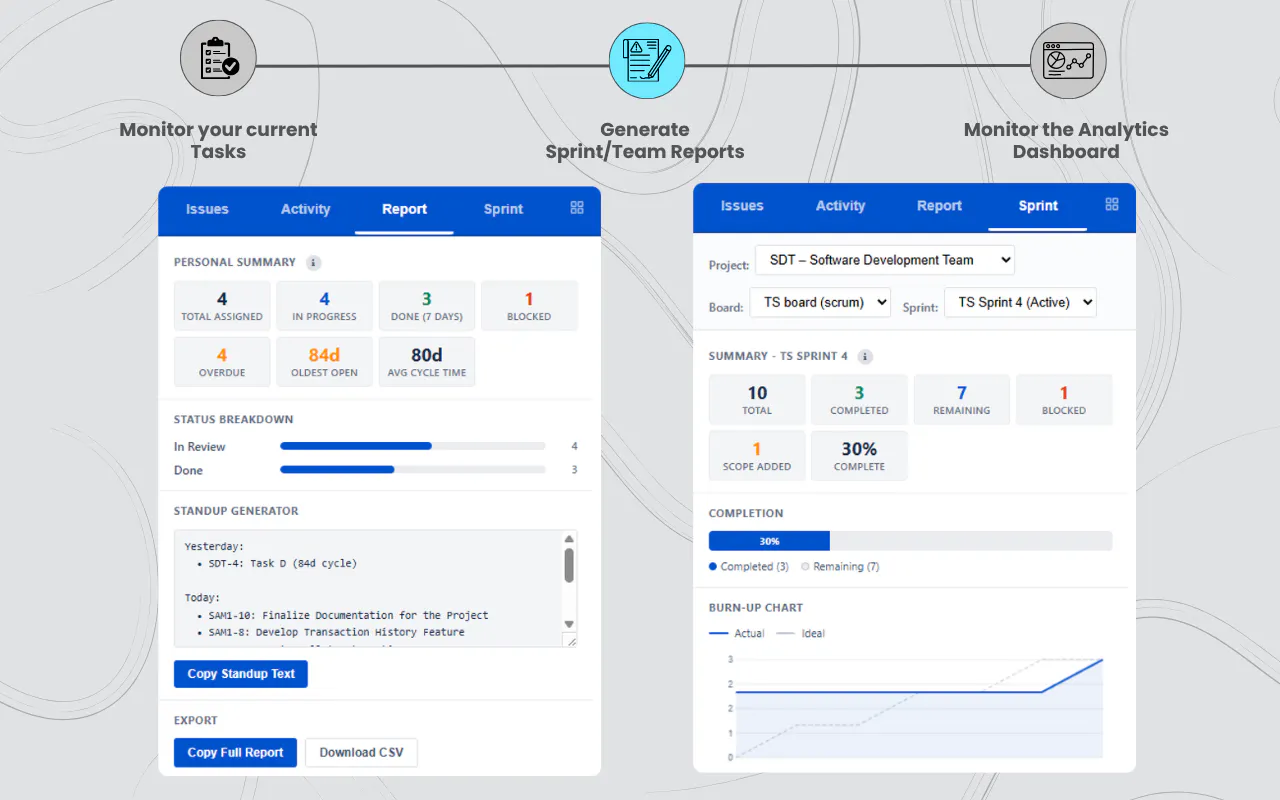Viewport: 1280px width, 800px height.
Task: Open the Board dropdown TS board (scrum)
Action: [820, 303]
